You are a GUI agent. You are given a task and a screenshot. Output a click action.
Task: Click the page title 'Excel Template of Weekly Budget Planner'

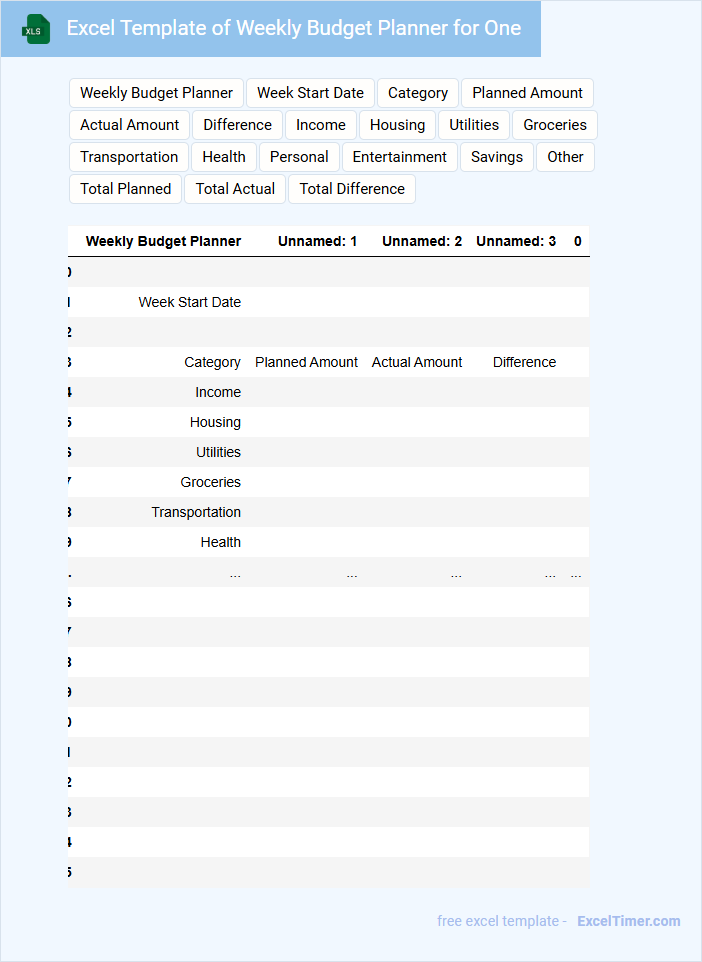[x=294, y=28]
